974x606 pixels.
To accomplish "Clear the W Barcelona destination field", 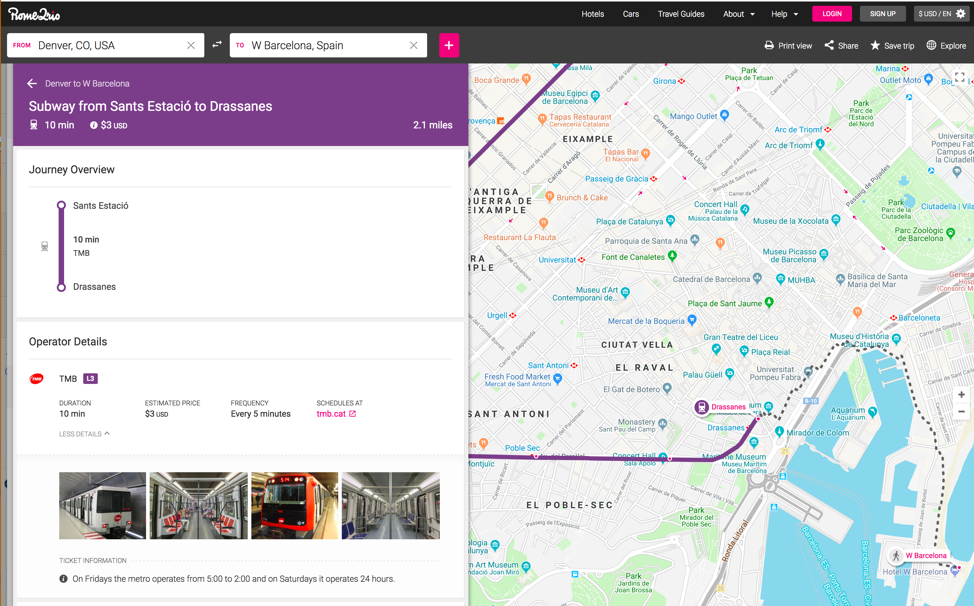I will (x=414, y=45).
